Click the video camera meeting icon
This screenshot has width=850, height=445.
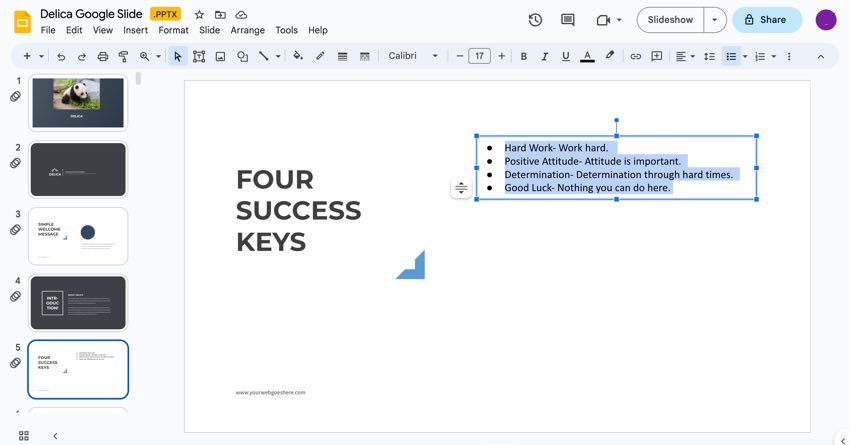[x=603, y=20]
